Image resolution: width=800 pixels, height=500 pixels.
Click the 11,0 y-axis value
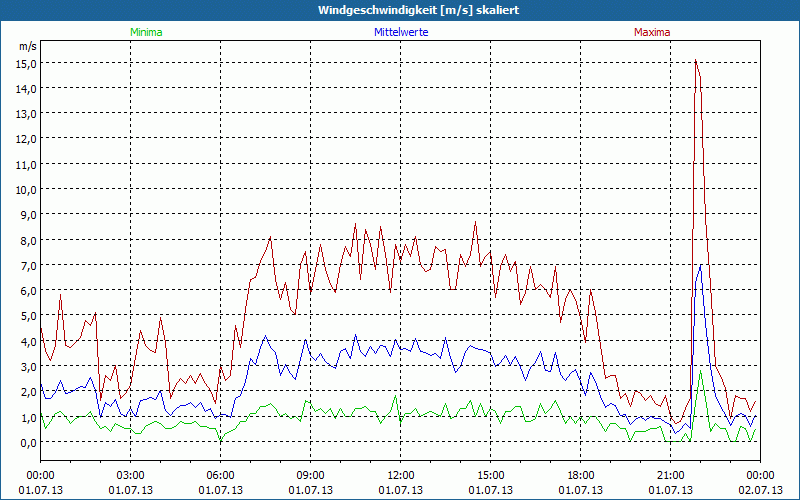(26, 164)
